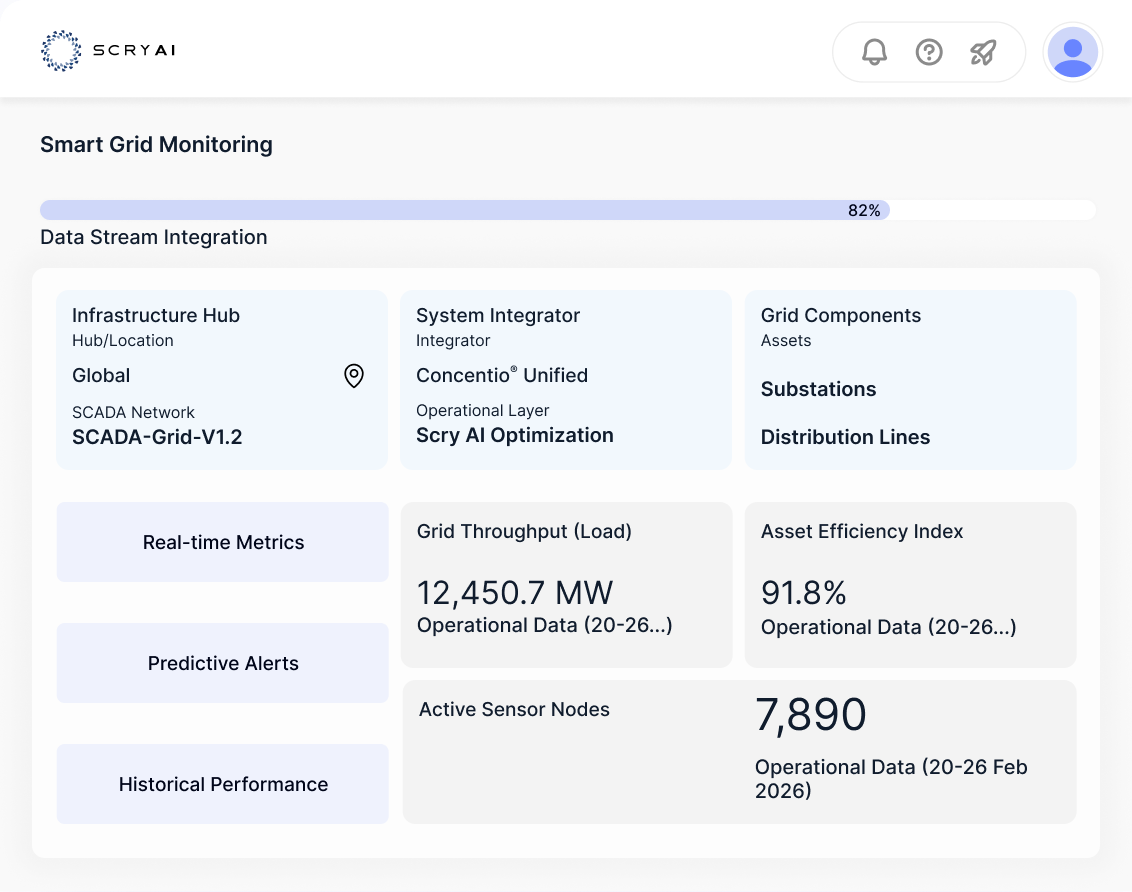Switch to Predictive Alerts
1132x892 pixels.
(223, 663)
